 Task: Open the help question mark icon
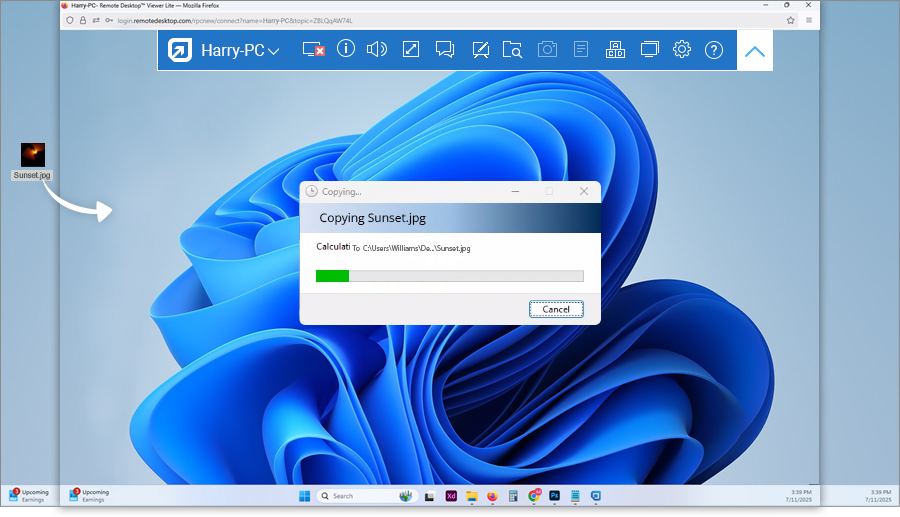714,49
